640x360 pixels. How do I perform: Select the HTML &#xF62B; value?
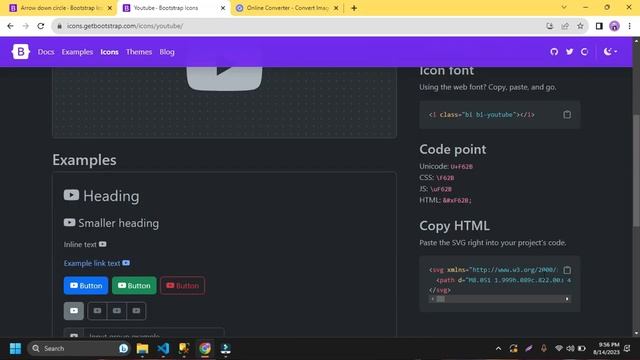457,200
